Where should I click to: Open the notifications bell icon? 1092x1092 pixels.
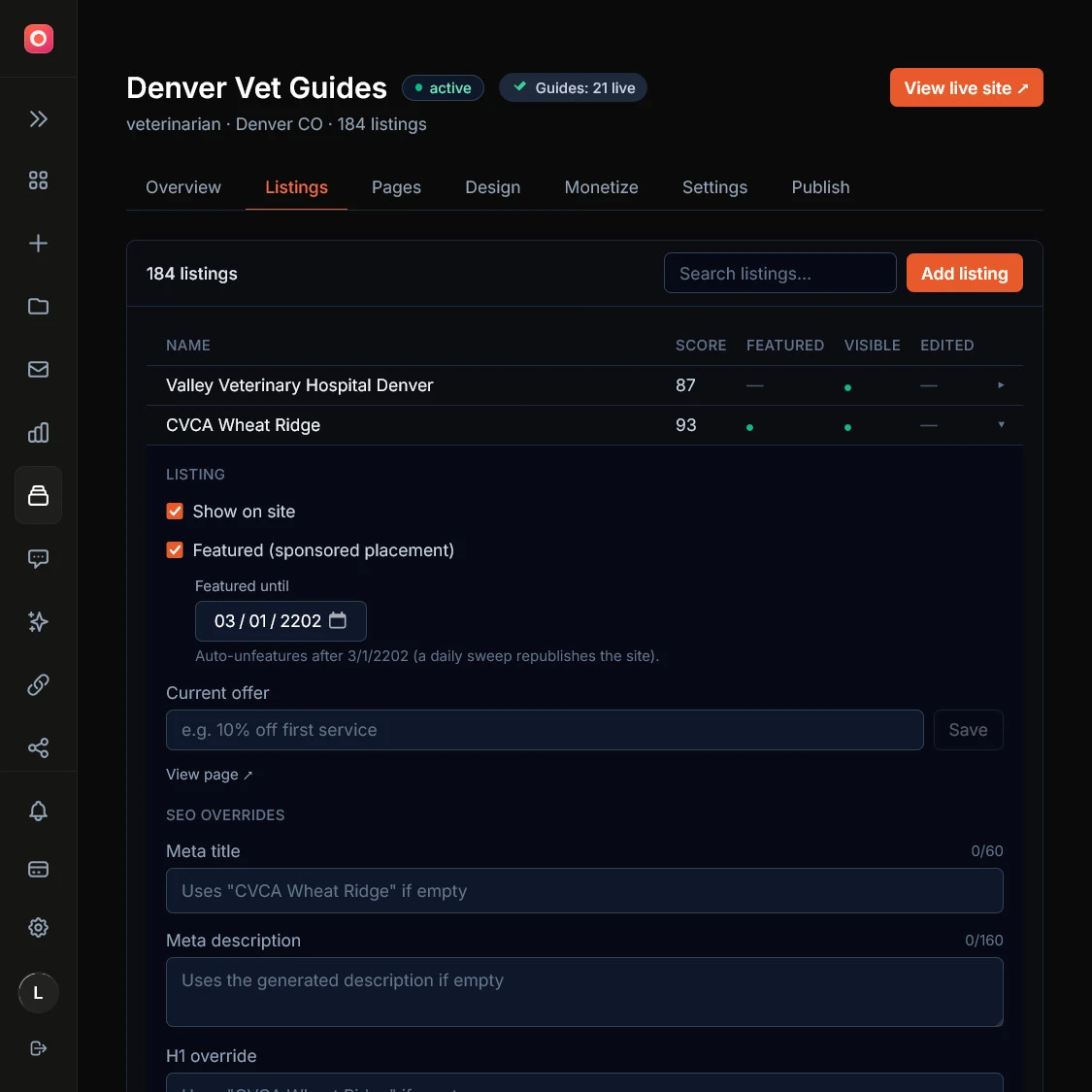[38, 811]
